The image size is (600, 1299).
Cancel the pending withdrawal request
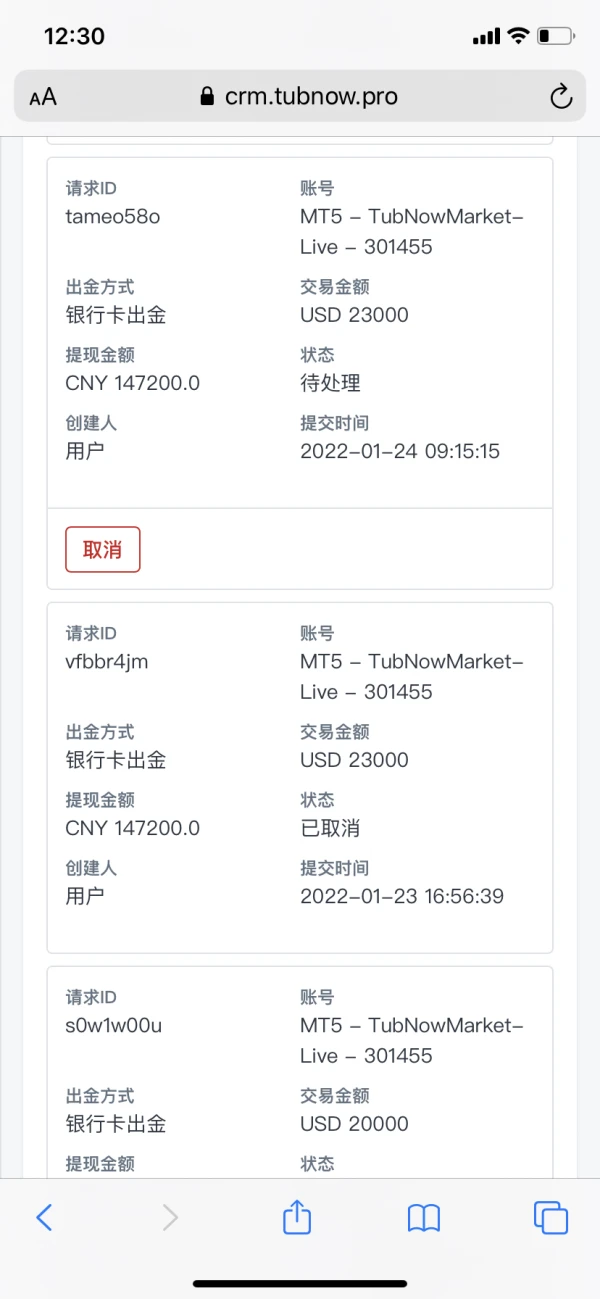[x=103, y=550]
